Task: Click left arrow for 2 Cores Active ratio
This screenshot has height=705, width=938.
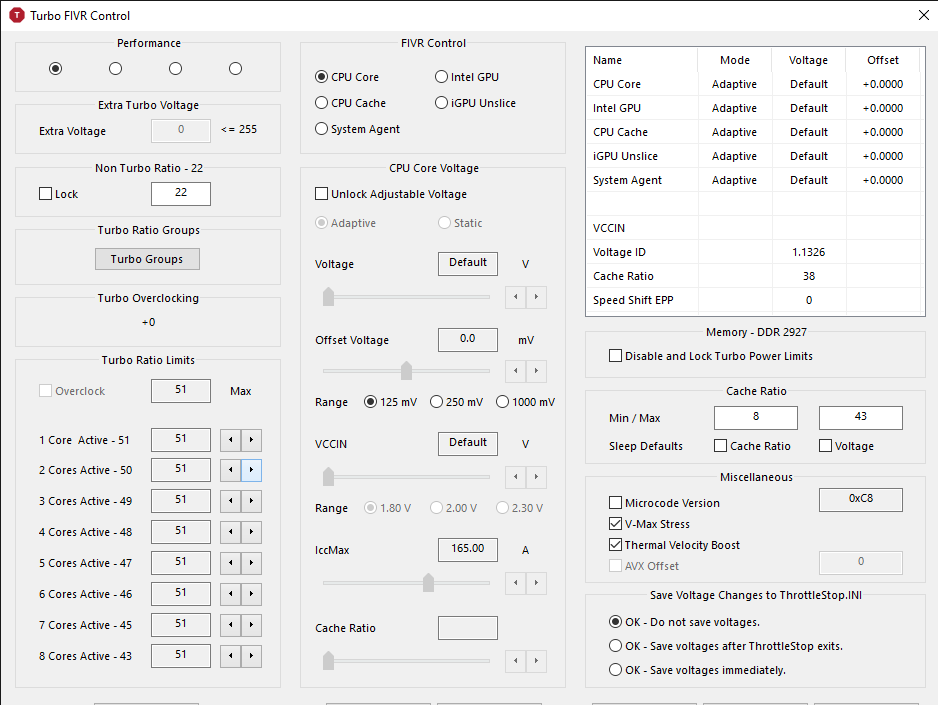Action: pyautogui.click(x=230, y=470)
